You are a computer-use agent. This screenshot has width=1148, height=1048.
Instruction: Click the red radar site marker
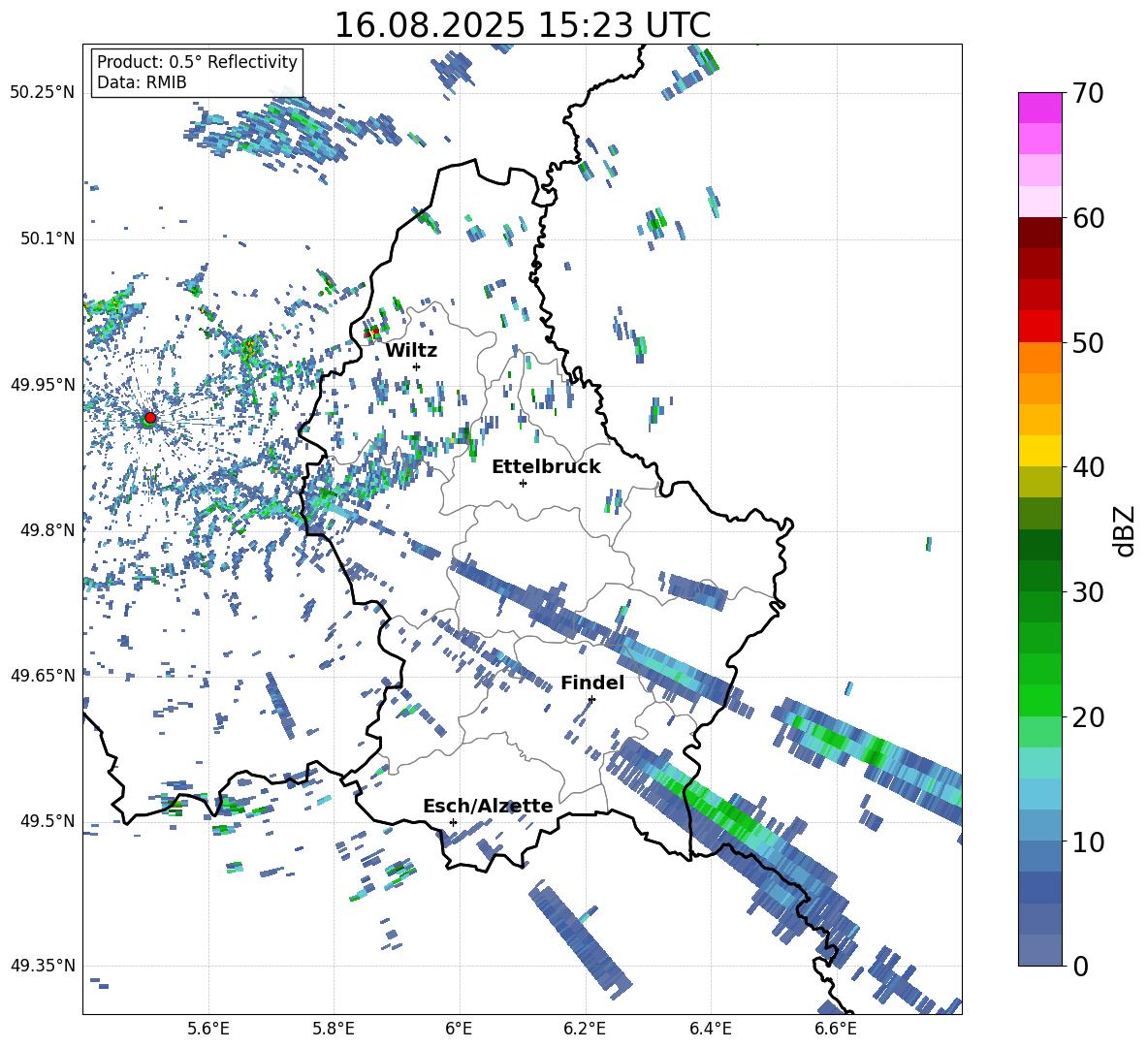pyautogui.click(x=150, y=417)
